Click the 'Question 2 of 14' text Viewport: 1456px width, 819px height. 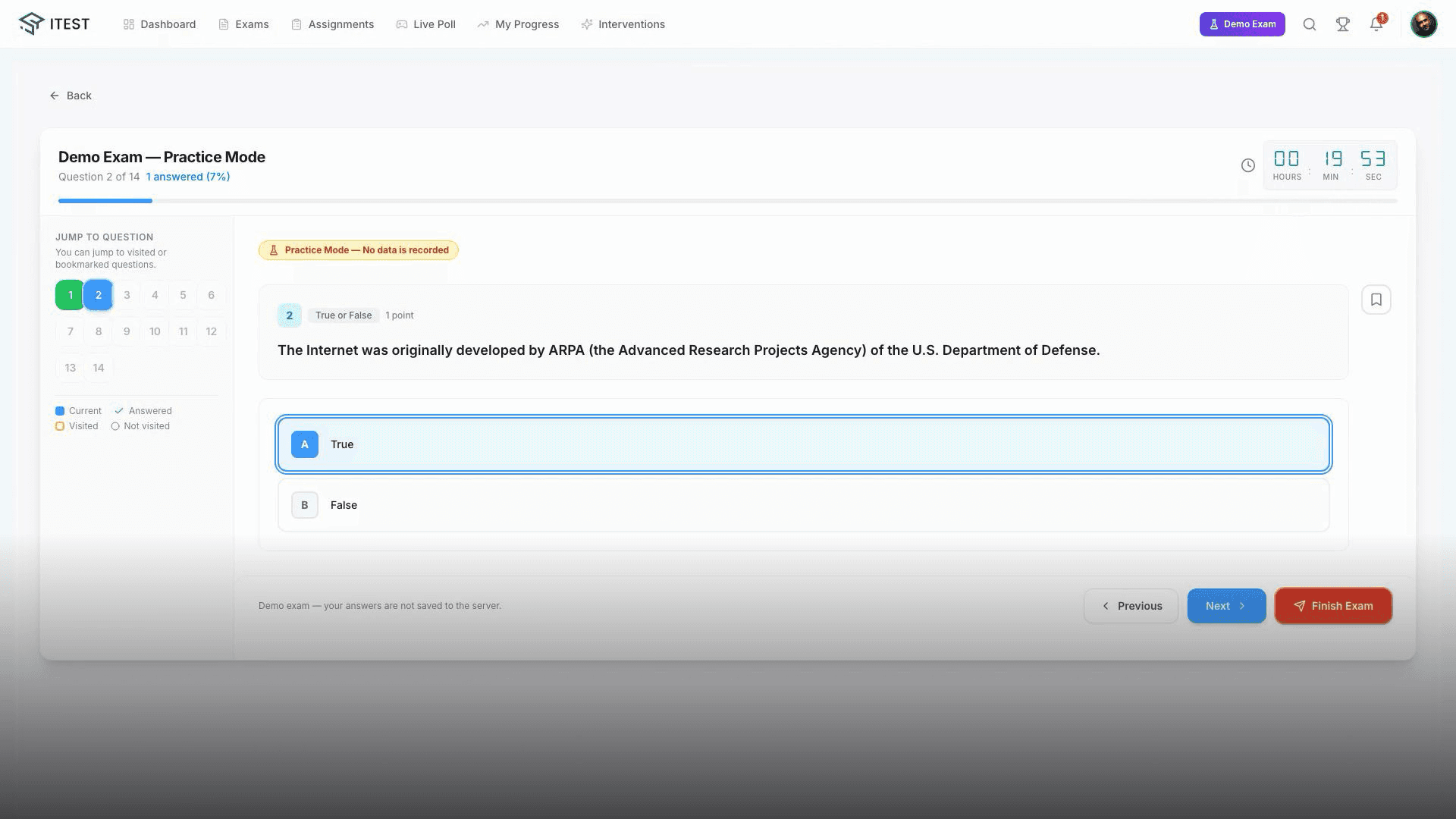click(x=99, y=177)
